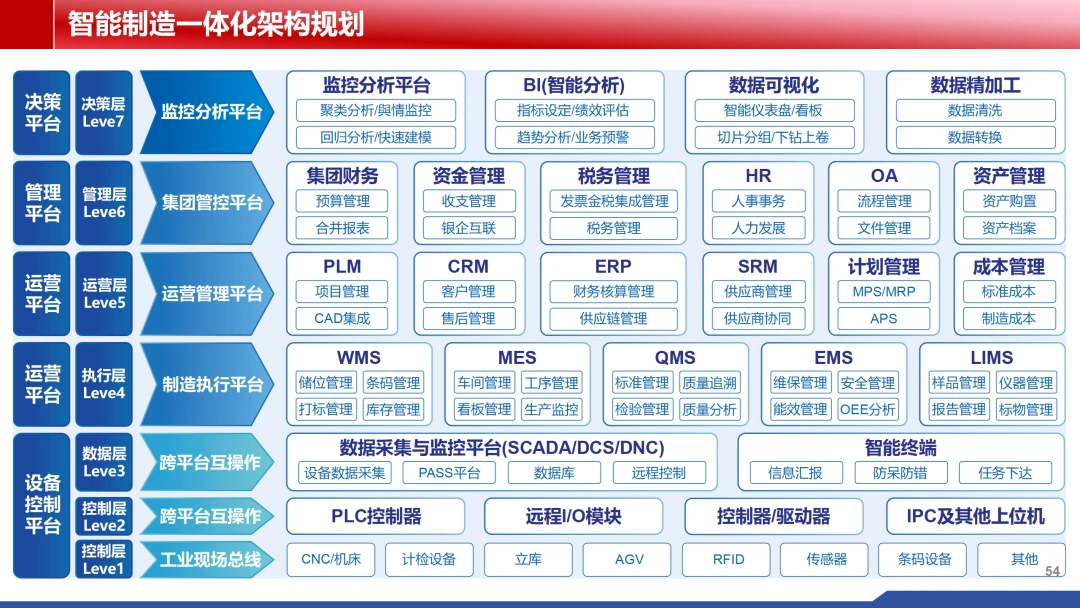Click the MPS/MRP box
1080x608 pixels.
click(884, 291)
